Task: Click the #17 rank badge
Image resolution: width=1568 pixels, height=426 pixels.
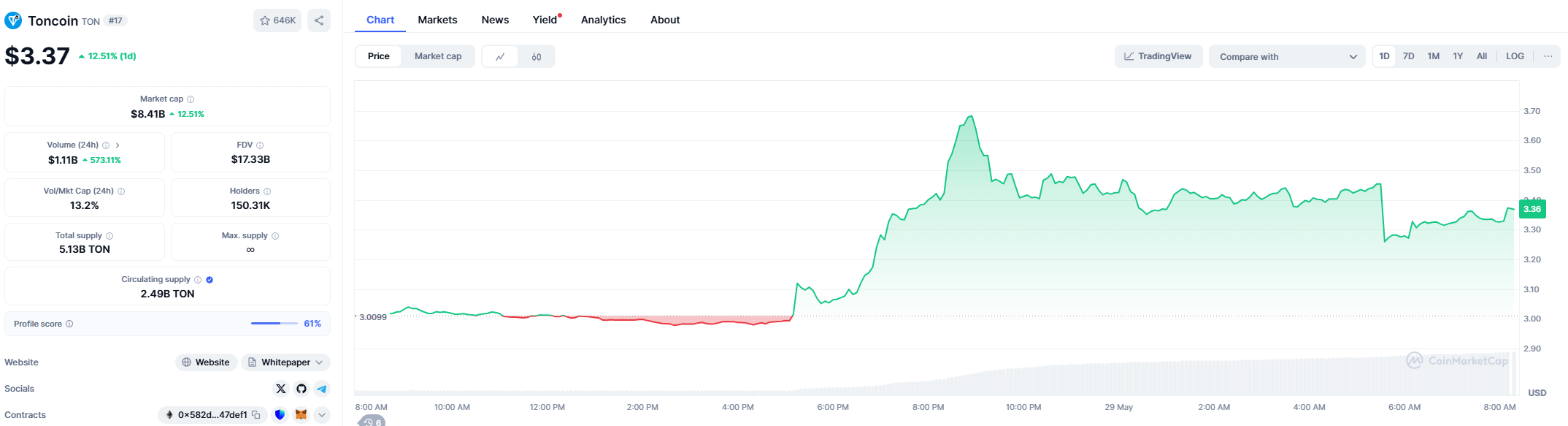Action: (x=115, y=20)
